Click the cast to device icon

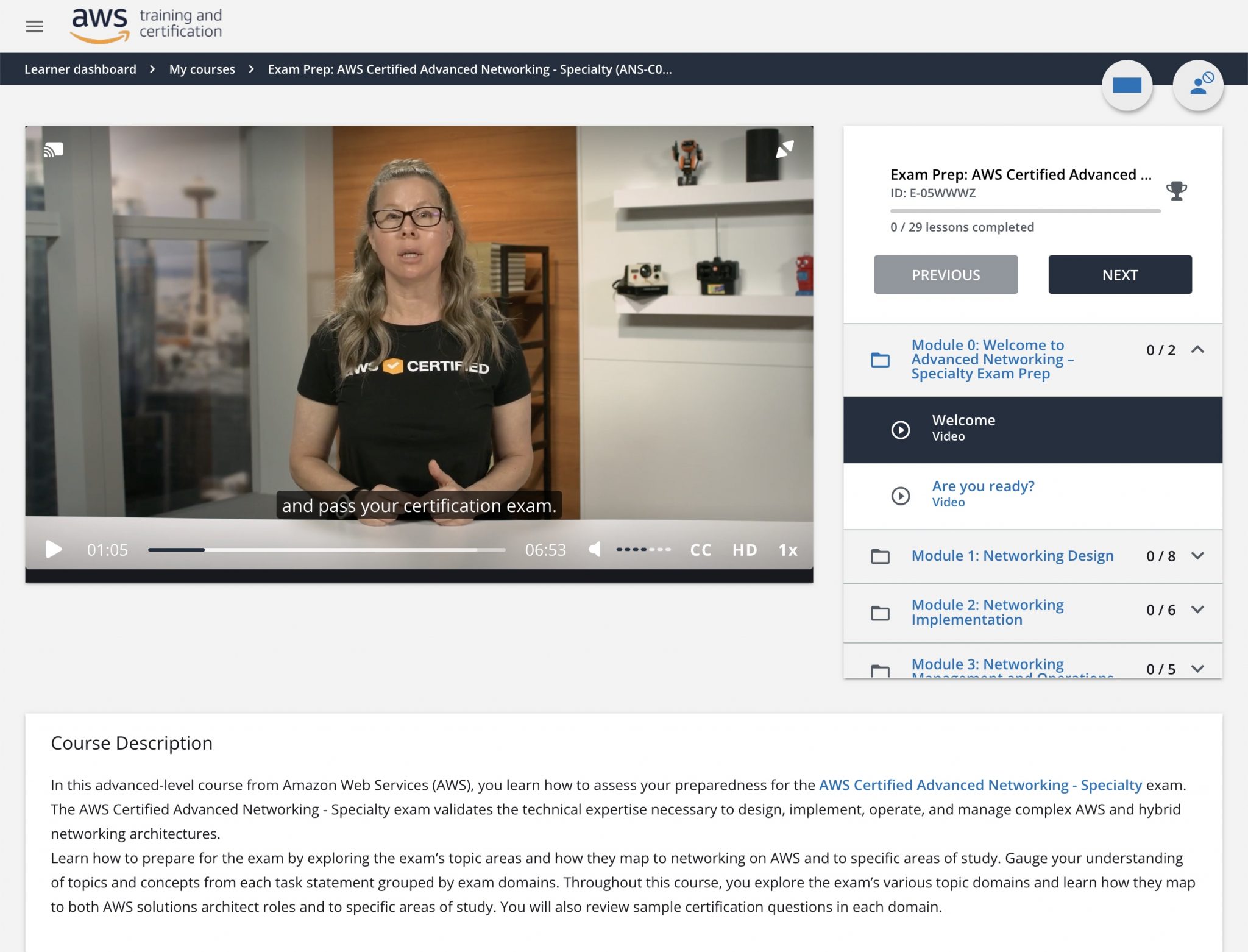pos(54,149)
